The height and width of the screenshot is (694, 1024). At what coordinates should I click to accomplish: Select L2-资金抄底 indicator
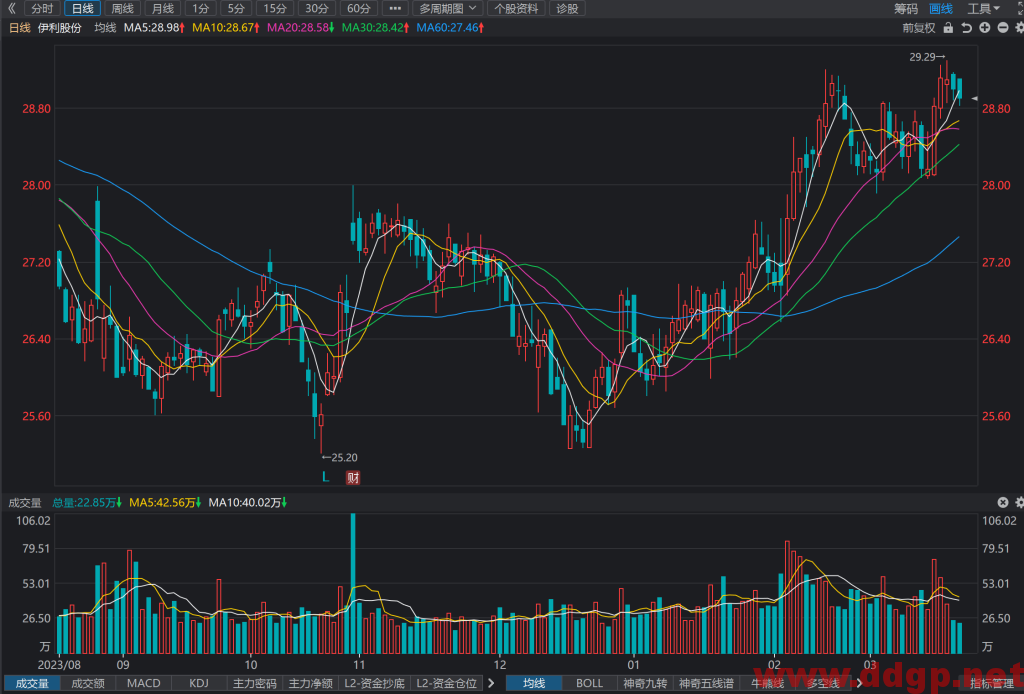(374, 683)
